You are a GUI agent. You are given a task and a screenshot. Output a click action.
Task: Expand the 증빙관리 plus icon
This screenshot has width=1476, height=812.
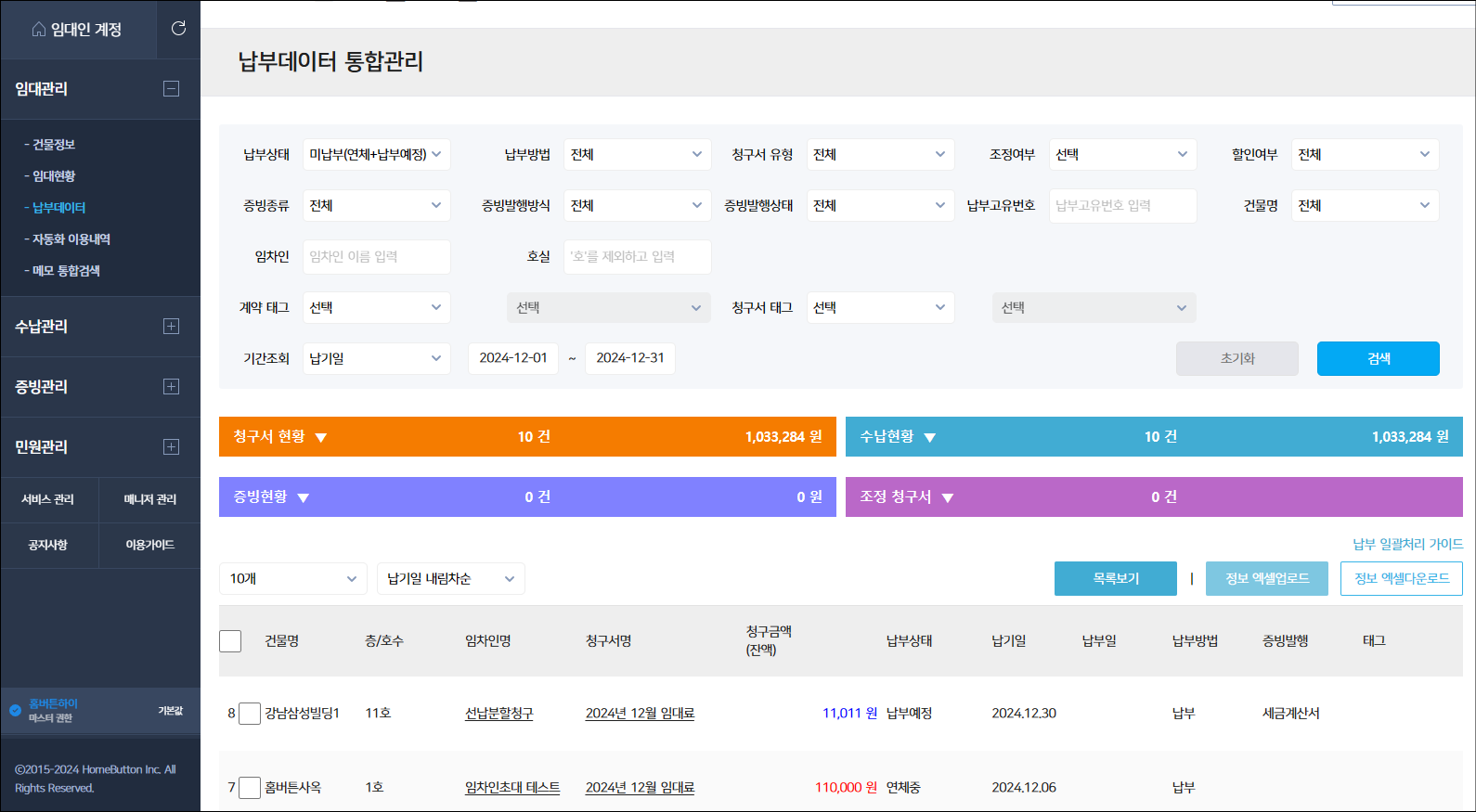tap(171, 387)
